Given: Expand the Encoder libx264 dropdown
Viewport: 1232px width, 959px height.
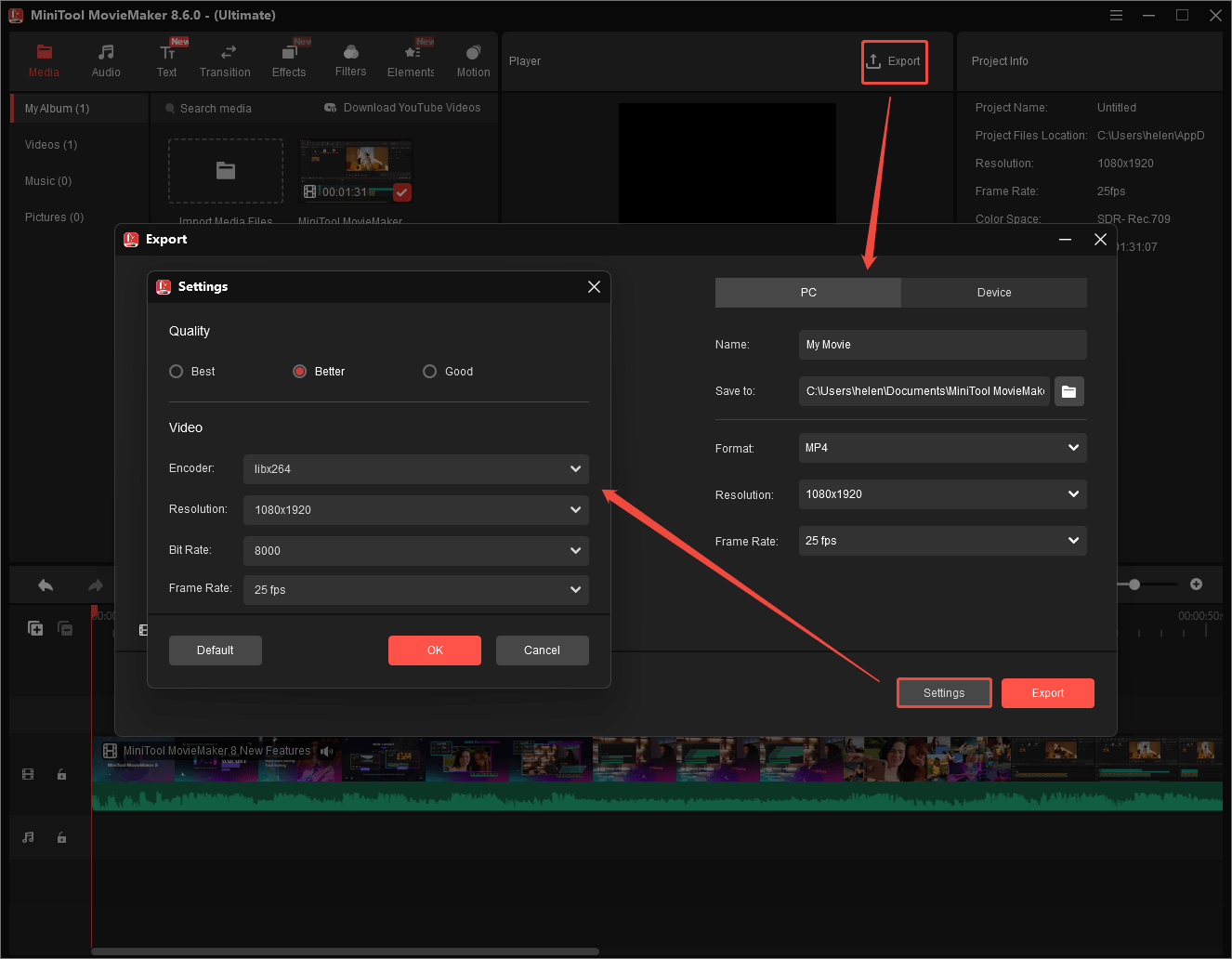Looking at the screenshot, I should [x=416, y=469].
